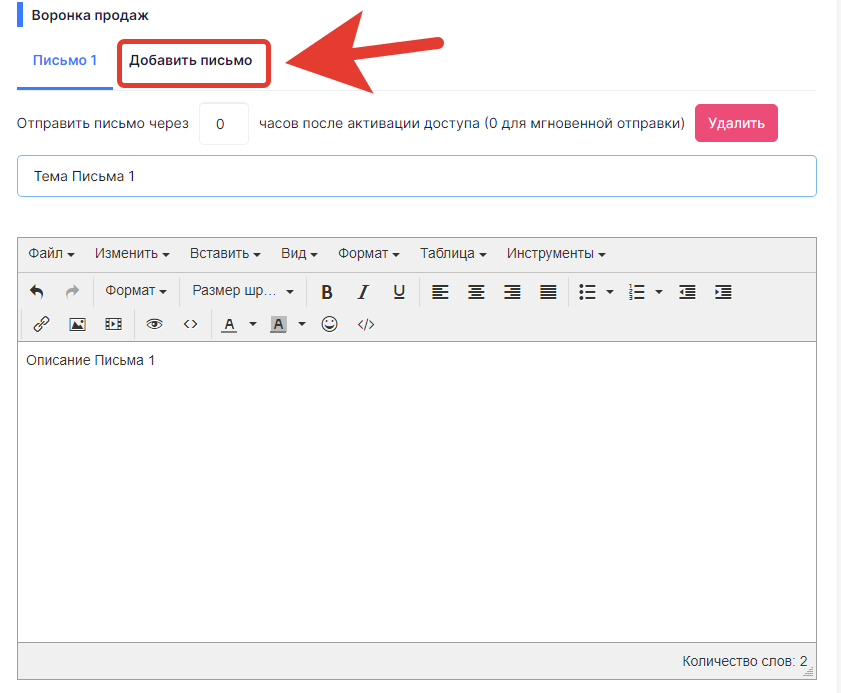Open the Таблица menu
The image size is (841, 693).
453,253
